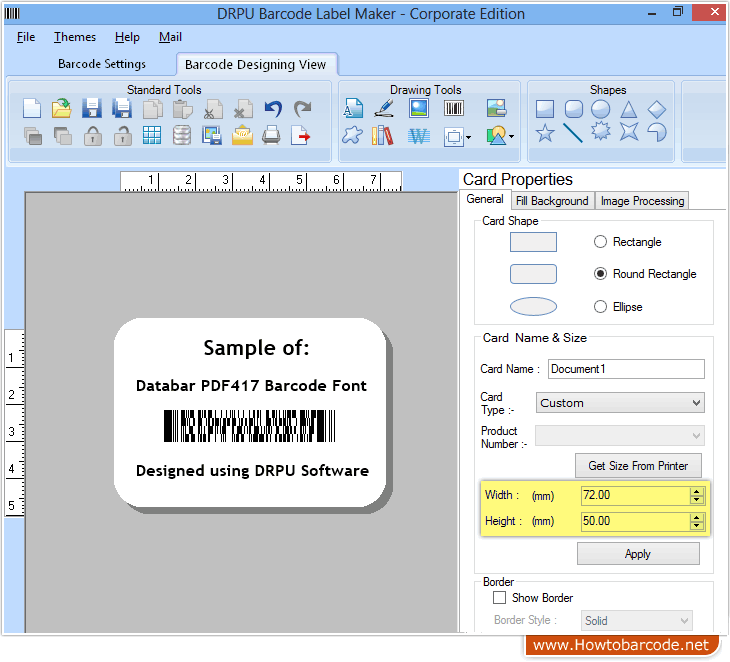Print the label with printer icon
This screenshot has height=662, width=730.
coord(271,135)
